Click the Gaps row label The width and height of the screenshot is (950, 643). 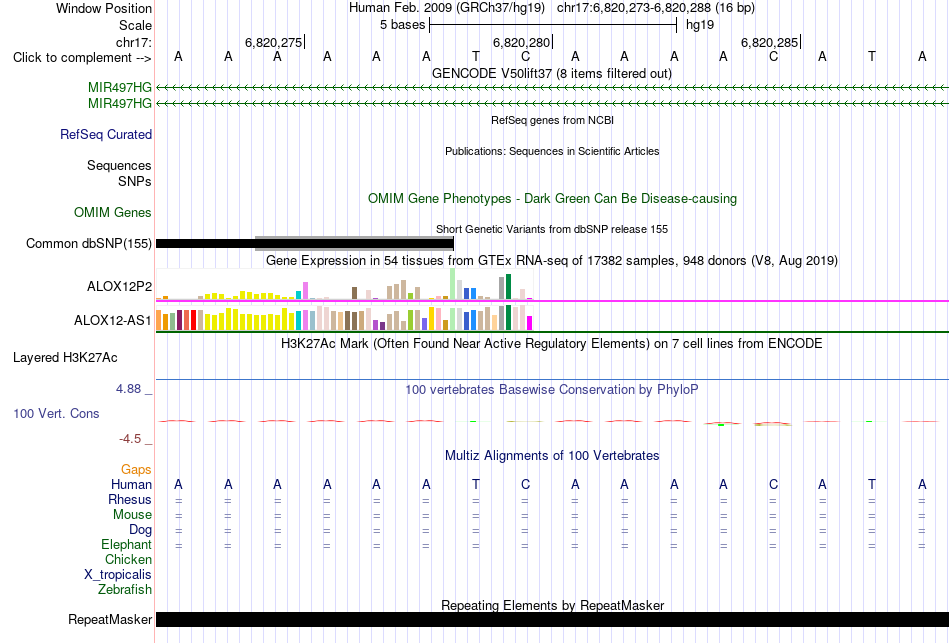[x=136, y=470]
